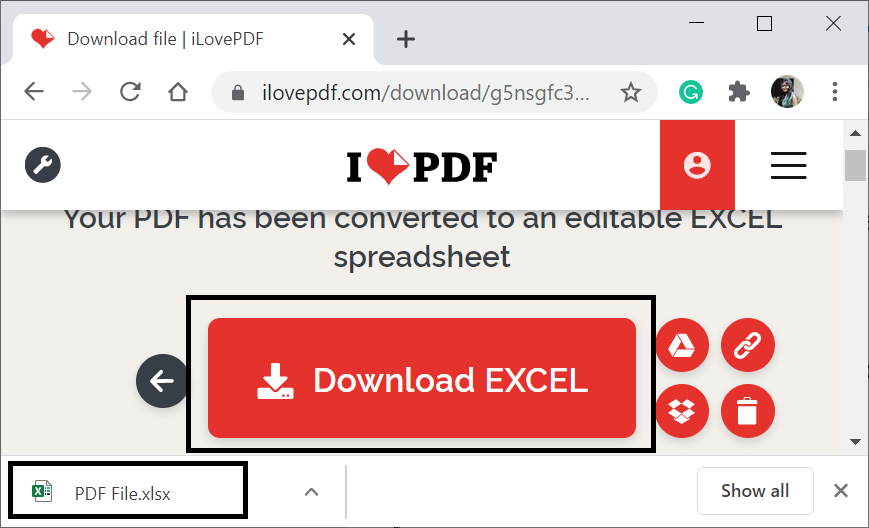Image resolution: width=869 pixels, height=528 pixels.
Task: Click the page scrollbar thumb
Action: coord(855,165)
